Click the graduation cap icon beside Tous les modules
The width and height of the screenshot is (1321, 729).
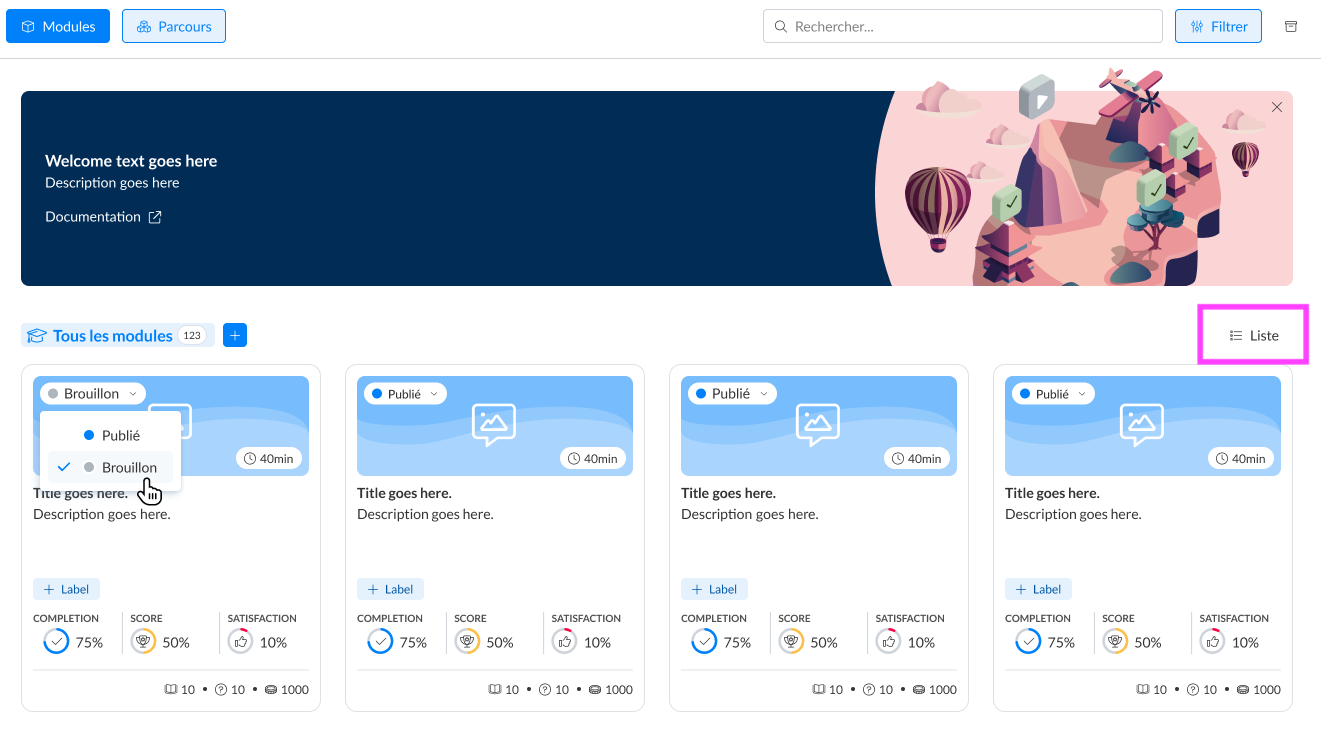(37, 336)
